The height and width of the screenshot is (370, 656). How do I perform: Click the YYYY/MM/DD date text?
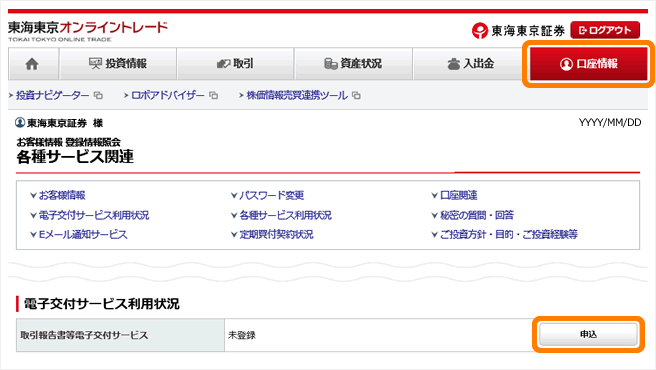[610, 122]
